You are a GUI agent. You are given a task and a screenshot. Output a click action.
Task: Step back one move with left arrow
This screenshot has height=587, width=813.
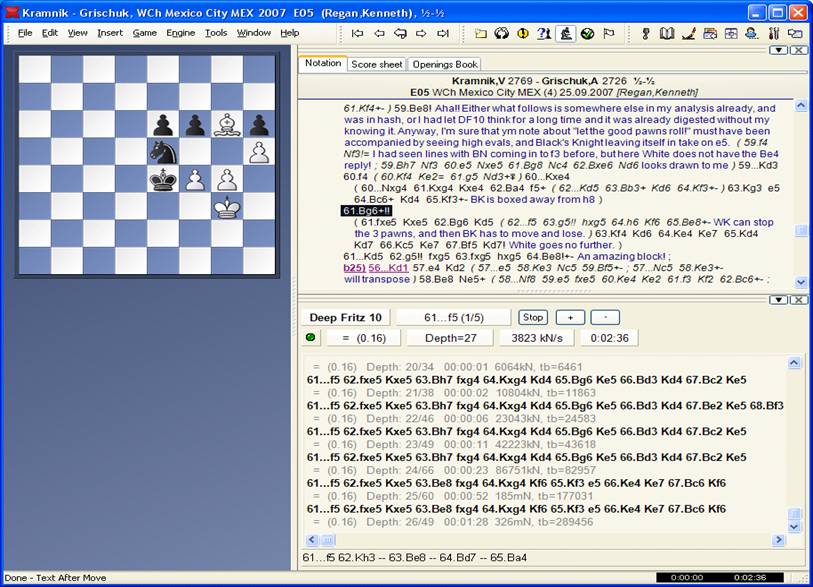pyautogui.click(x=379, y=33)
